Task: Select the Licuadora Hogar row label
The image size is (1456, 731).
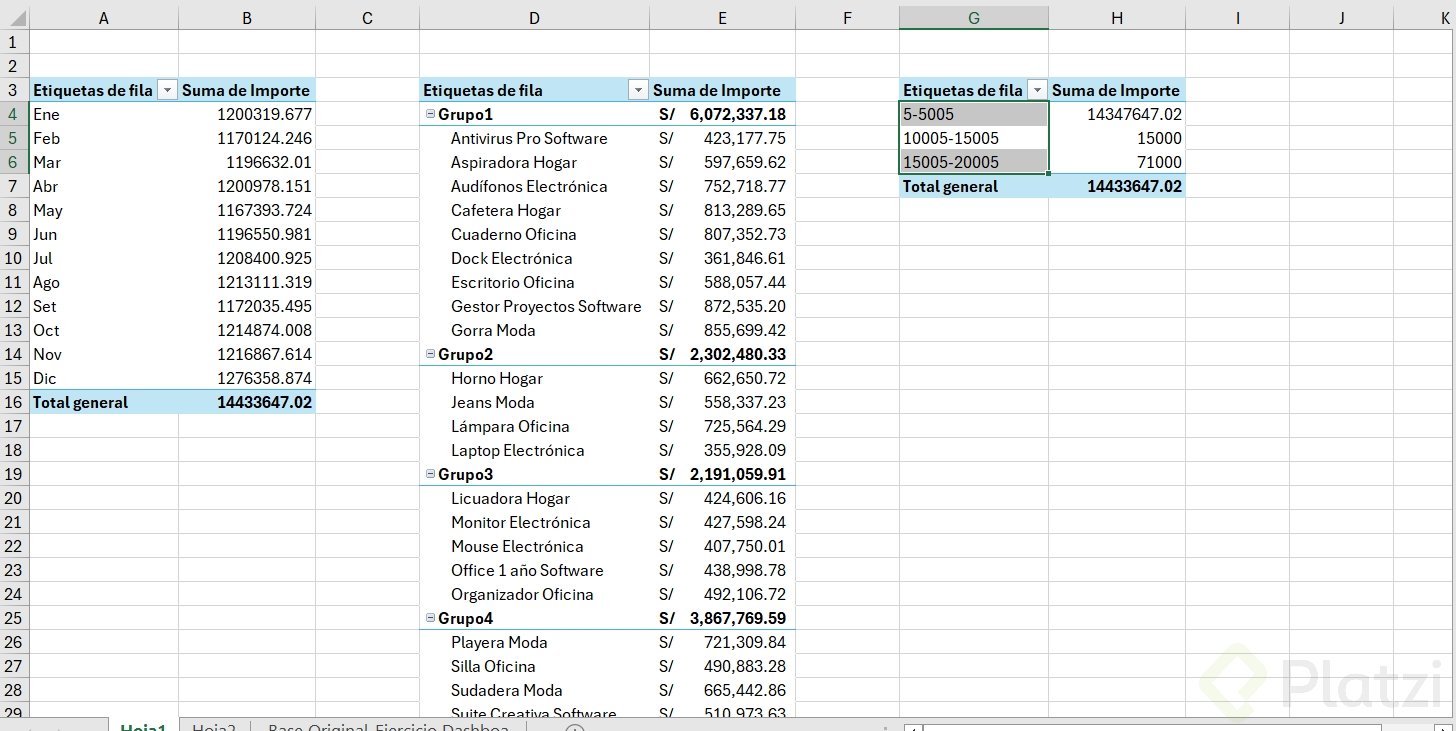Action: pyautogui.click(x=510, y=498)
